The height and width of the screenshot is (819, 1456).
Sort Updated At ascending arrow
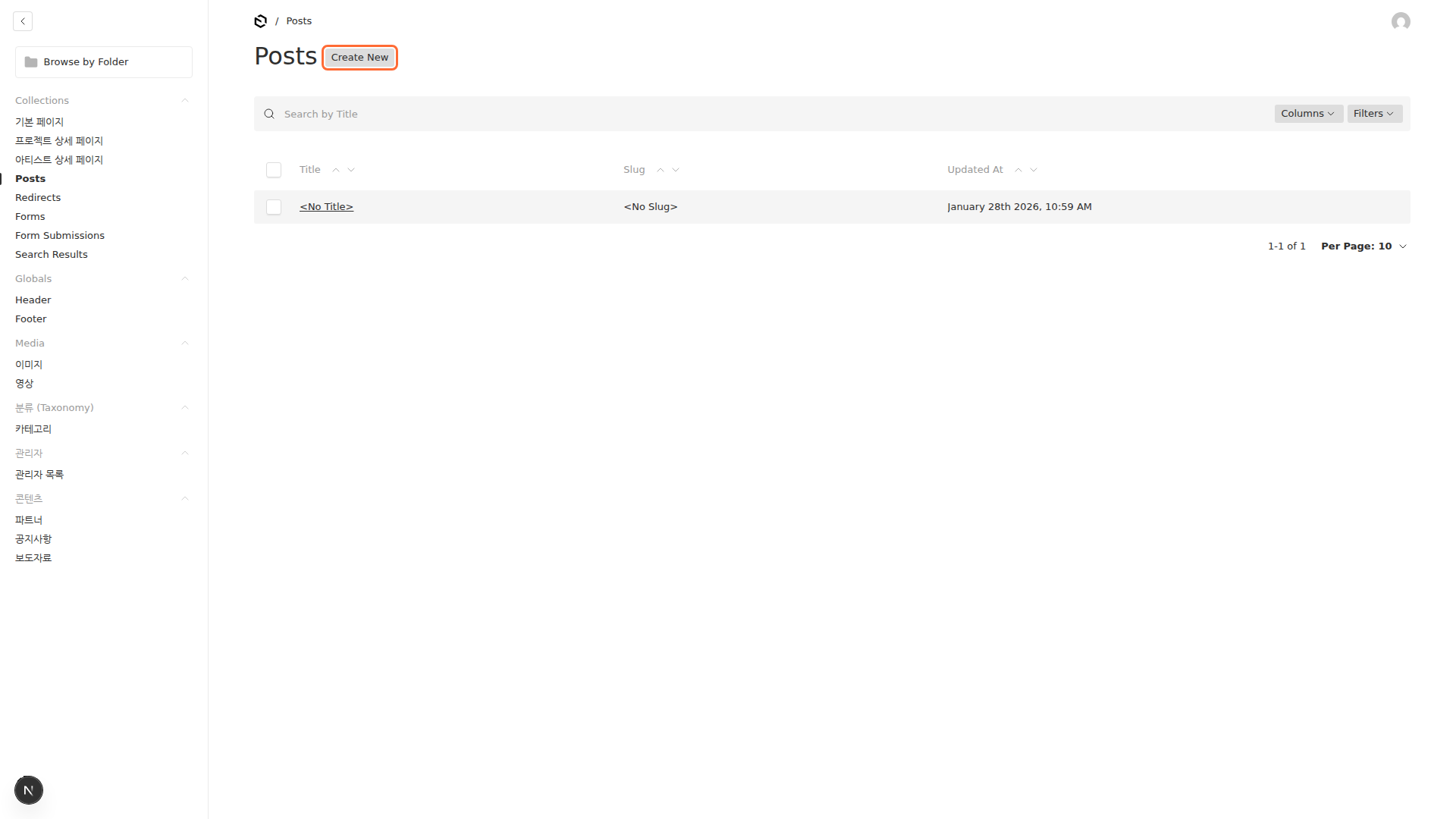pyautogui.click(x=1018, y=170)
